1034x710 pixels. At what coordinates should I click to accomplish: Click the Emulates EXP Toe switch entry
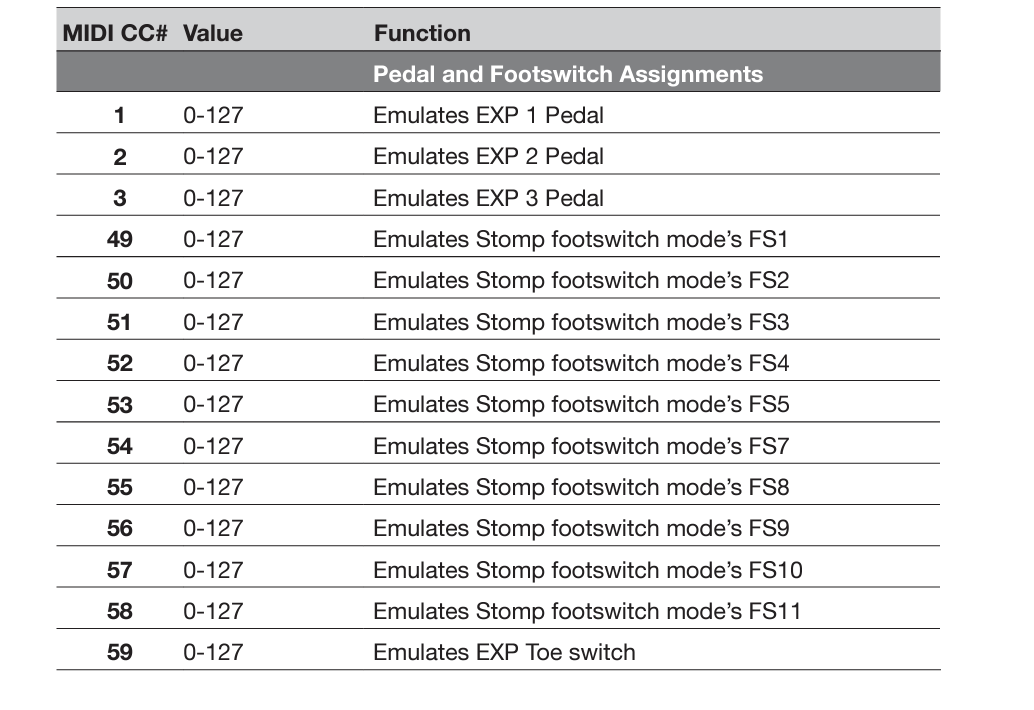(x=504, y=652)
